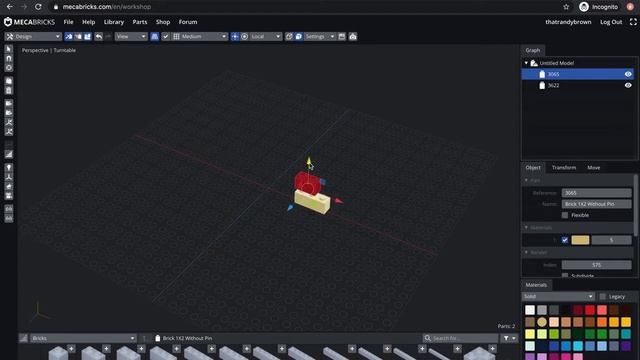Toggle the snapping checkmark before grid Medium
640x360 pixels.
tap(166, 37)
